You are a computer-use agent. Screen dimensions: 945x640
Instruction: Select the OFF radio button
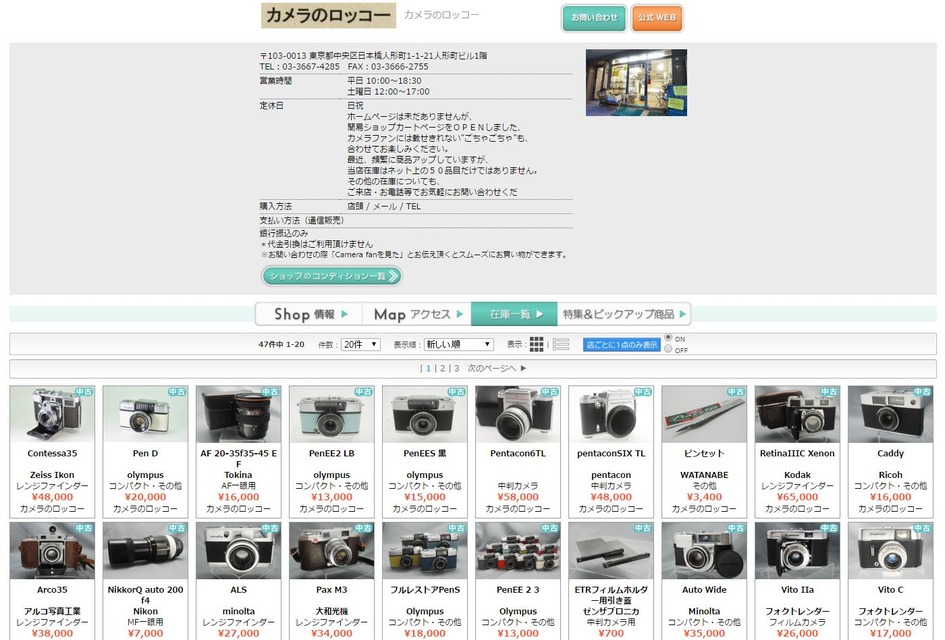668,349
